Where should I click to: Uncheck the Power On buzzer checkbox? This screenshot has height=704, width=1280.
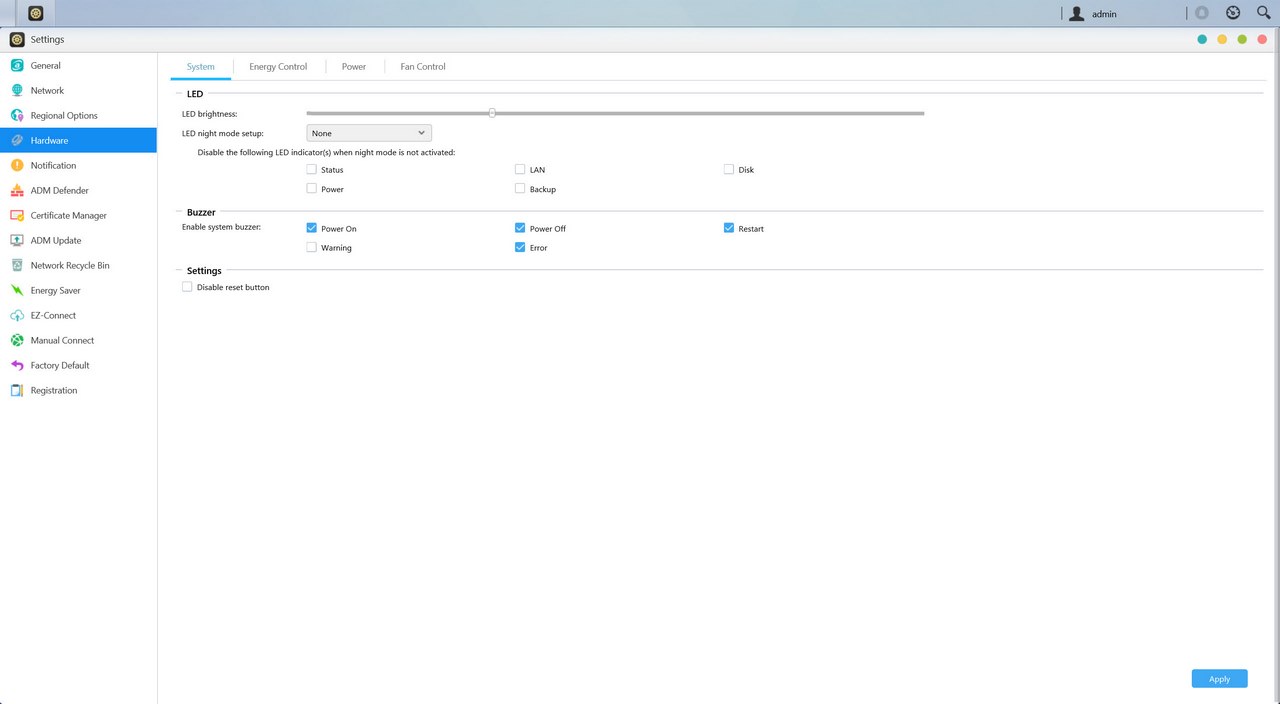[x=312, y=228]
